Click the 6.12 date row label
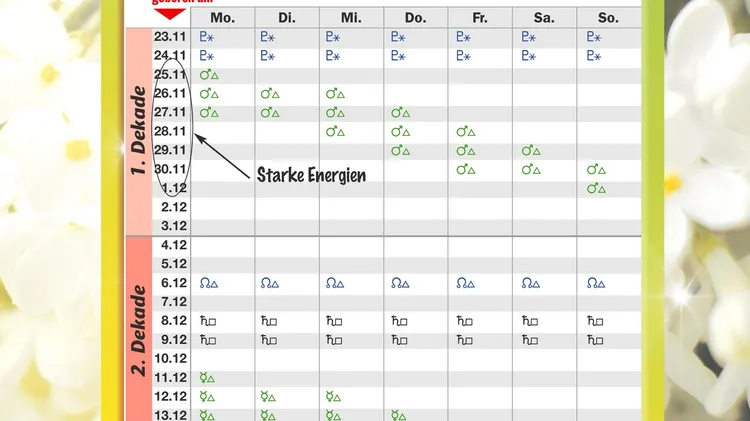Screen dimensions: 750x421 click(x=174, y=283)
